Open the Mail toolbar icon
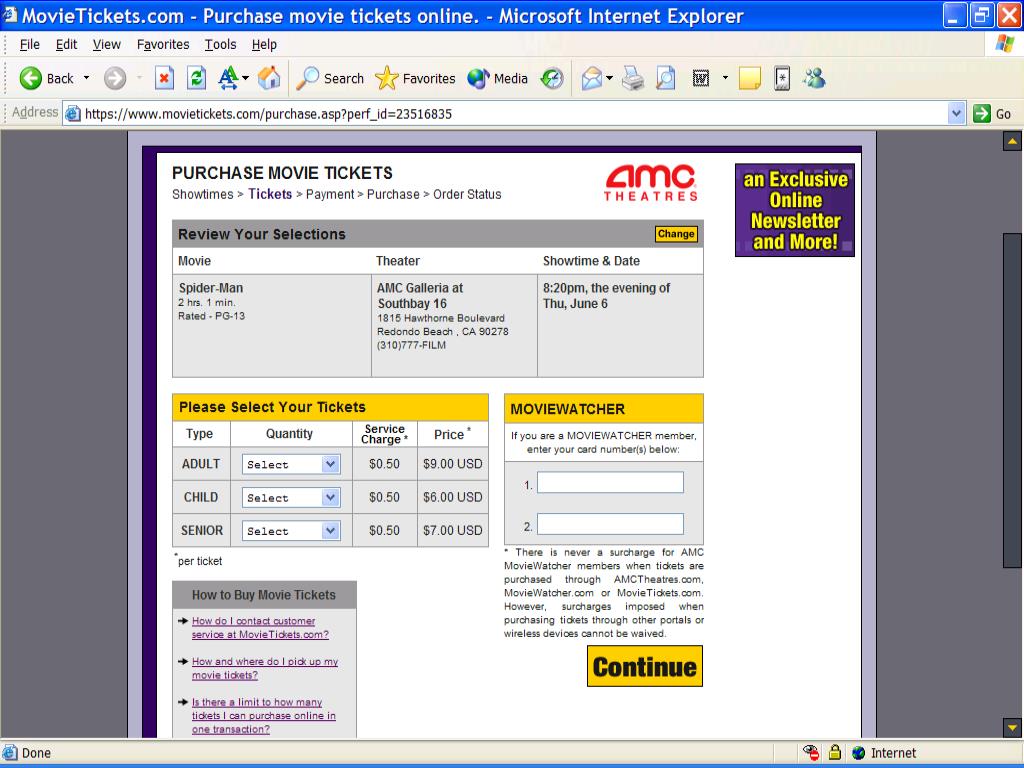 click(592, 78)
